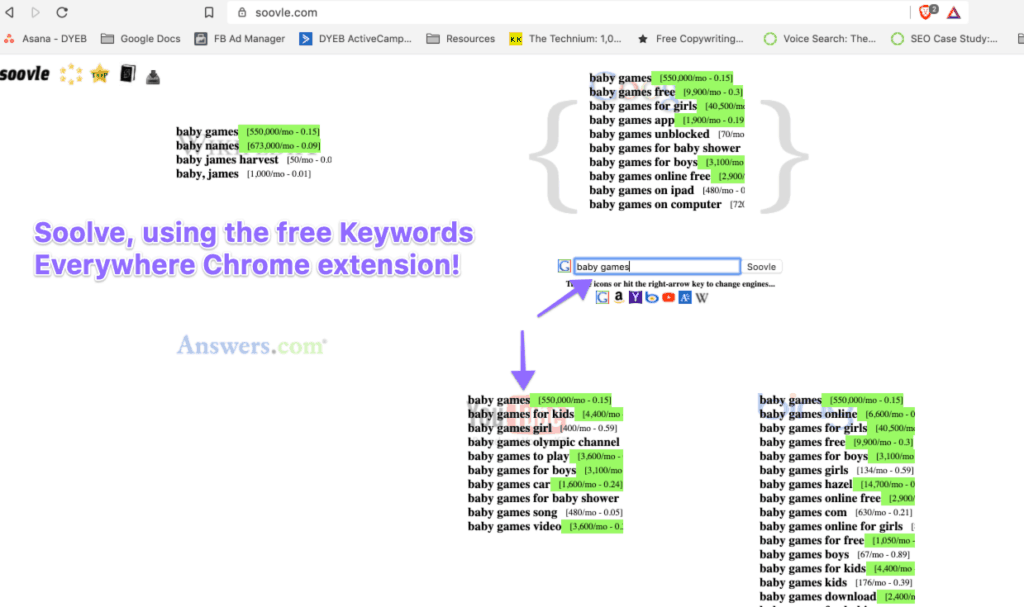Image resolution: width=1024 pixels, height=607 pixels.
Task: Click 'baby games unblocked' suggestion
Action: point(649,134)
